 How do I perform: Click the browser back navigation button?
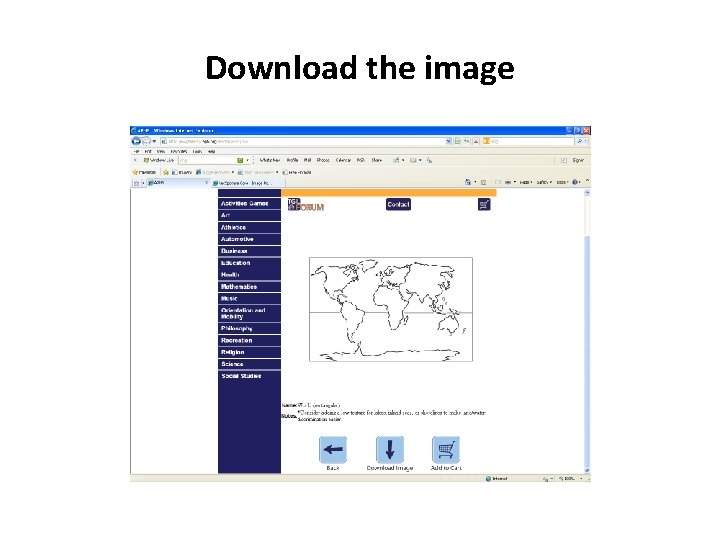click(x=136, y=141)
